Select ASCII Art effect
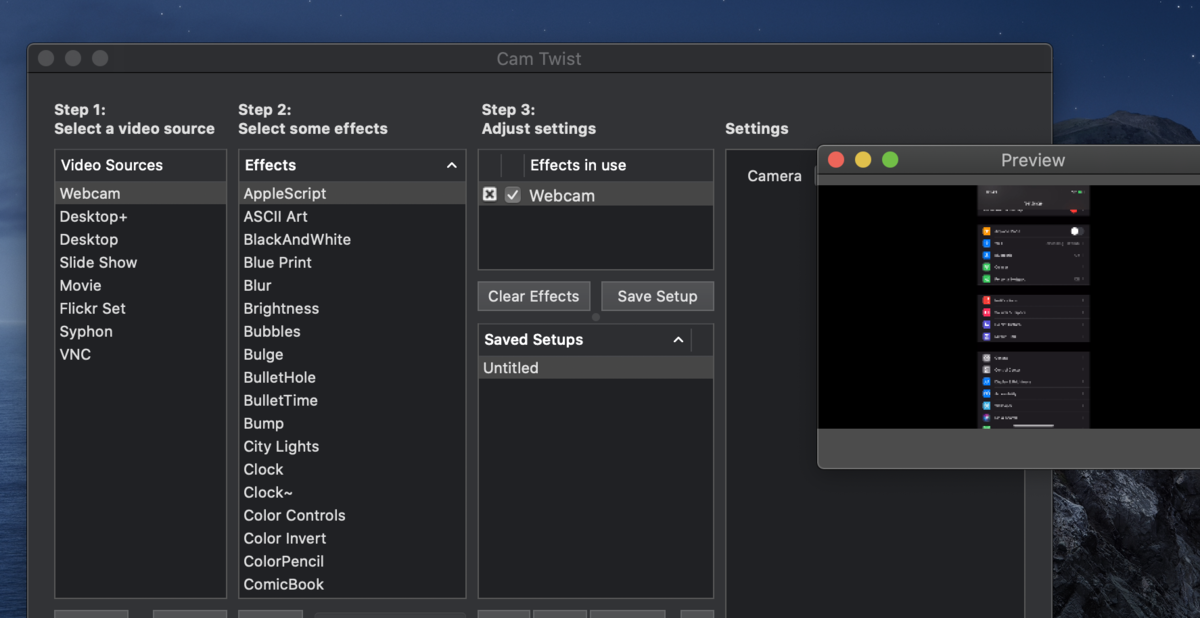 click(x=352, y=216)
